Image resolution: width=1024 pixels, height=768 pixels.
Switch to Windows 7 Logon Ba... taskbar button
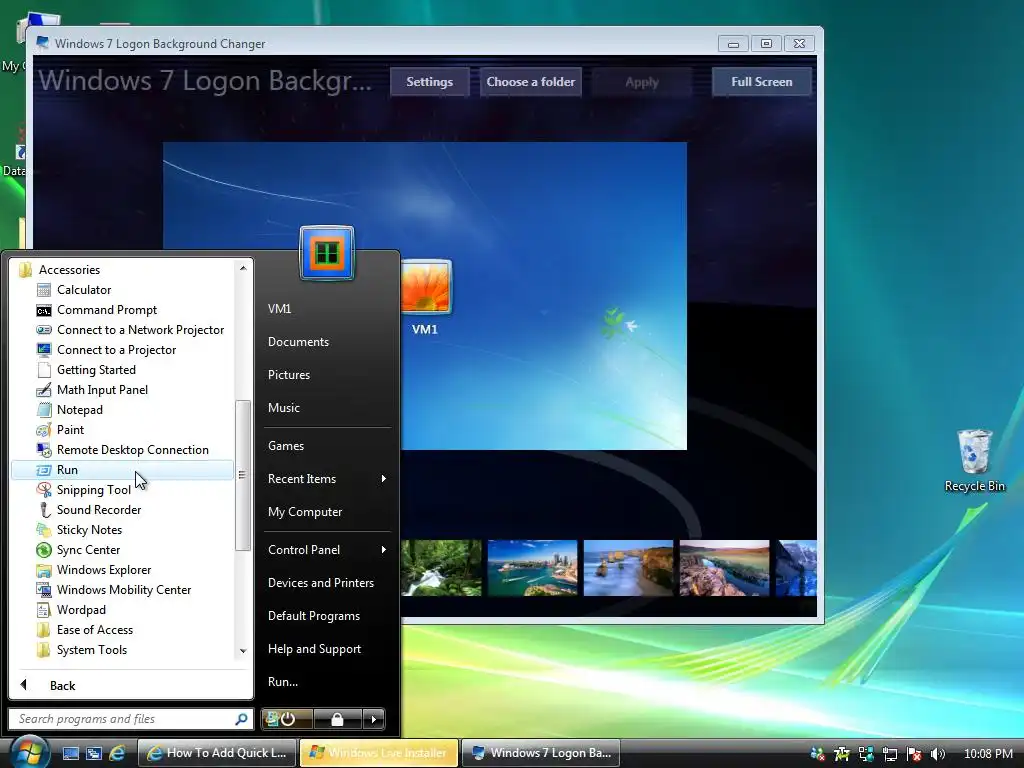coord(541,753)
